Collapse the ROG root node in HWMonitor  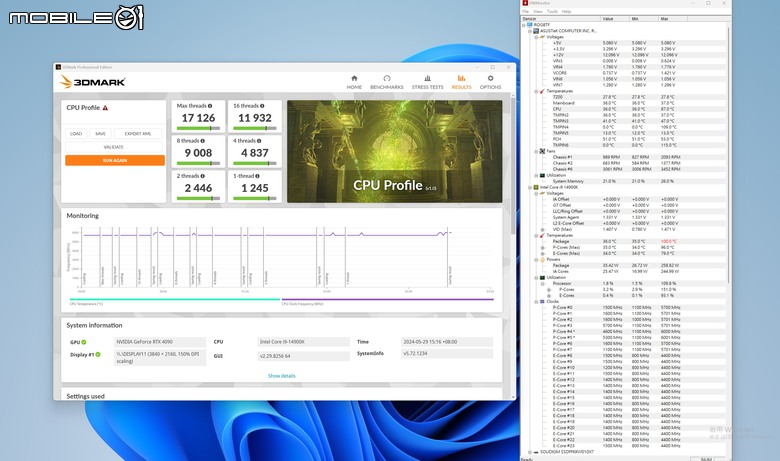524,25
